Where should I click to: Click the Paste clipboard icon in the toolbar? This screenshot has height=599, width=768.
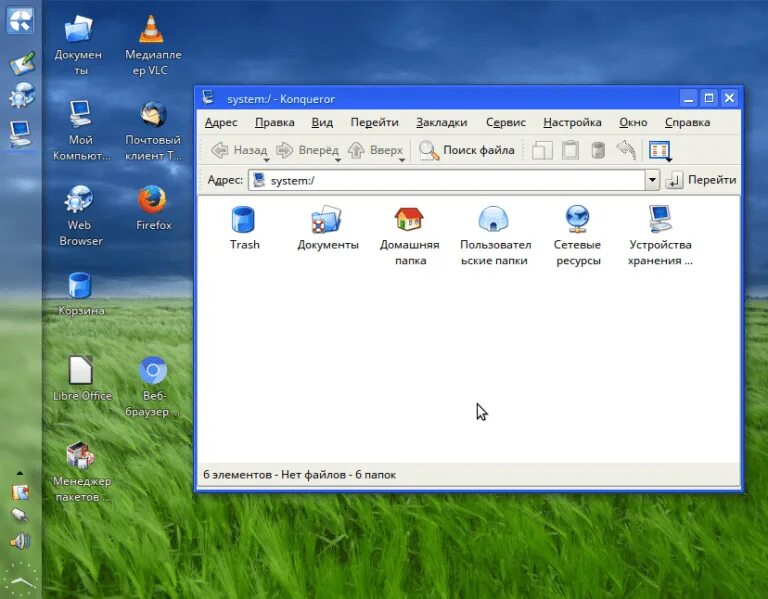pyautogui.click(x=570, y=150)
